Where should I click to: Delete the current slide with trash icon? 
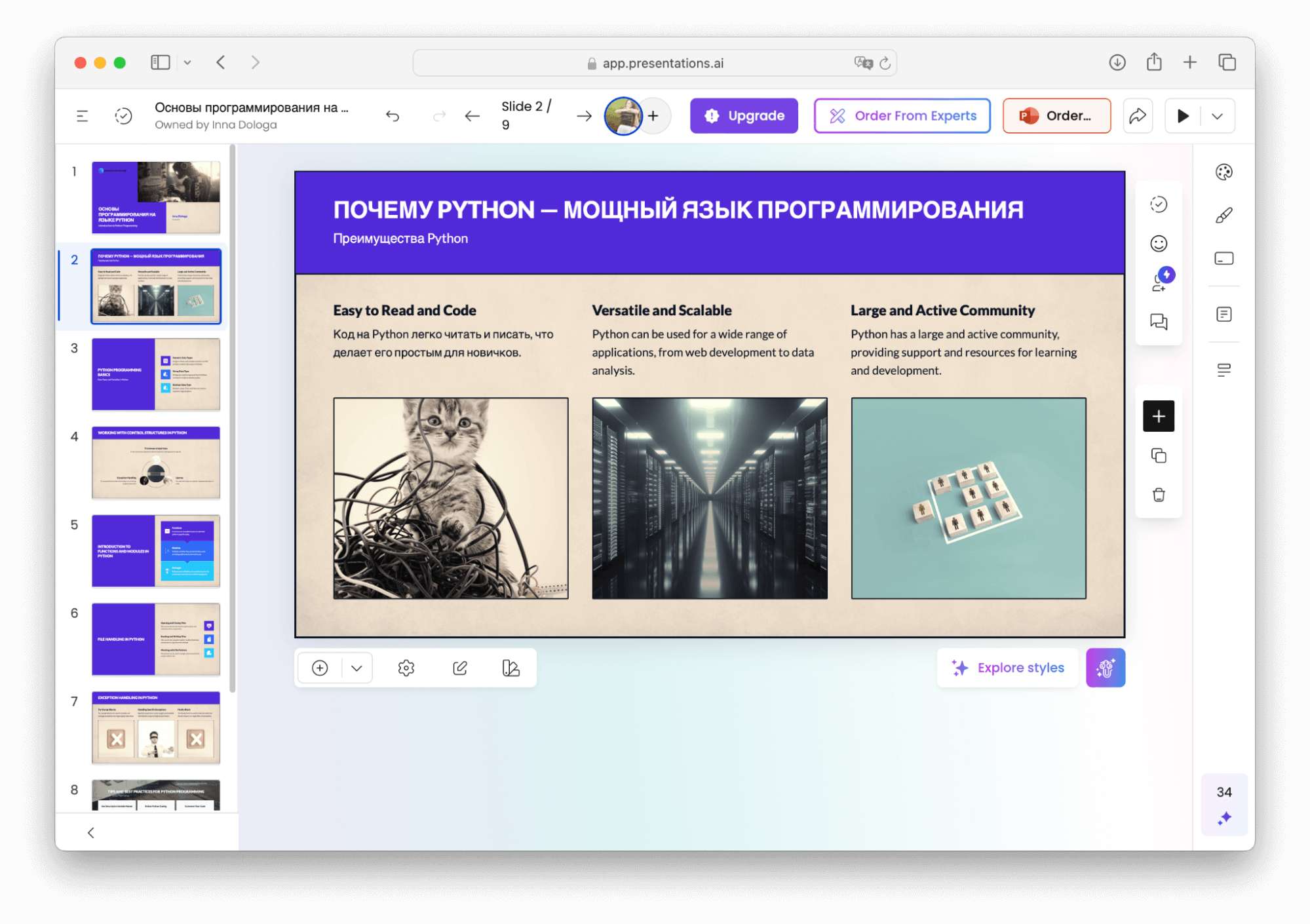(1159, 495)
